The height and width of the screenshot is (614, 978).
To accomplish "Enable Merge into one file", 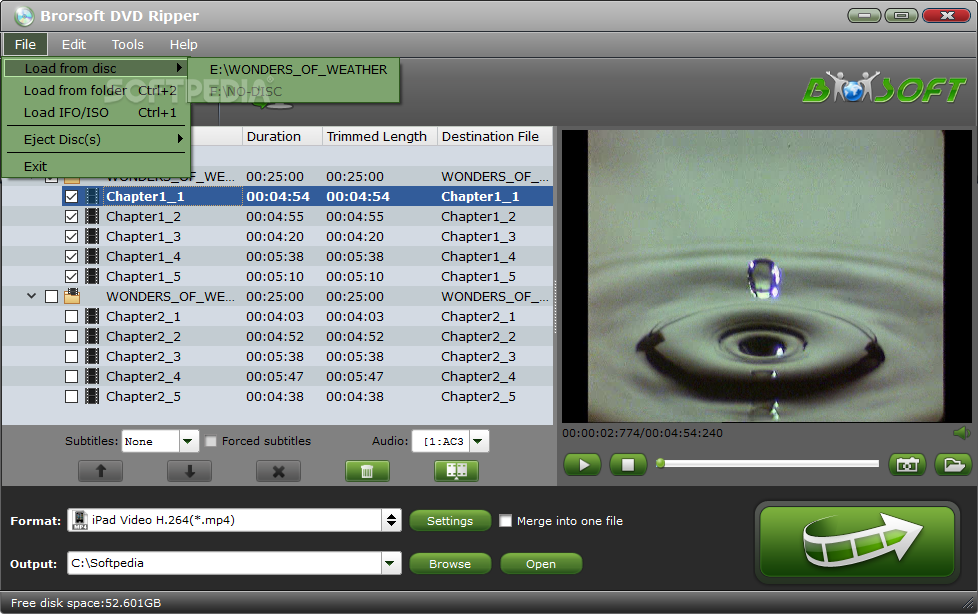I will [x=506, y=520].
